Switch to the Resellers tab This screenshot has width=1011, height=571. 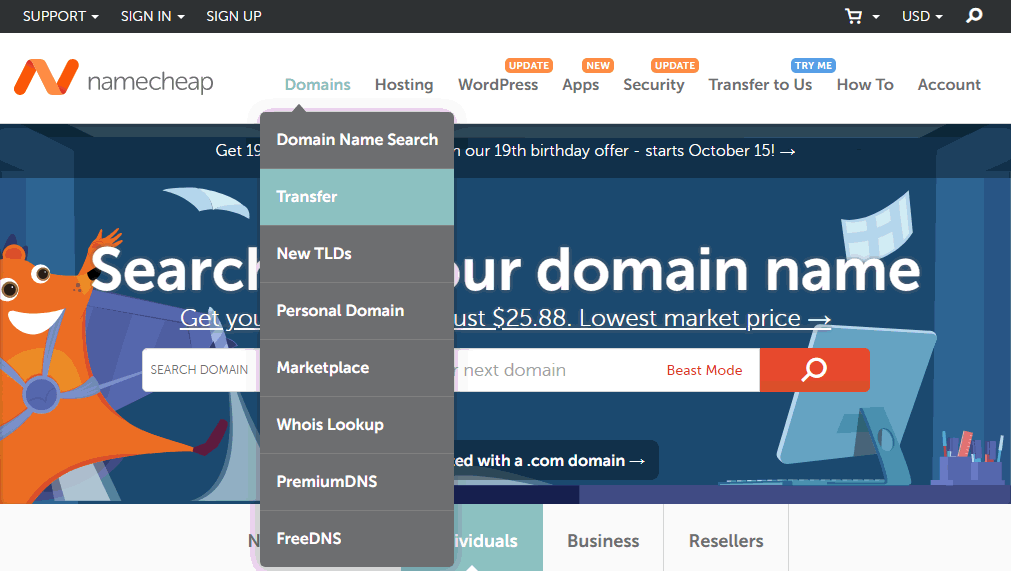[x=726, y=540]
